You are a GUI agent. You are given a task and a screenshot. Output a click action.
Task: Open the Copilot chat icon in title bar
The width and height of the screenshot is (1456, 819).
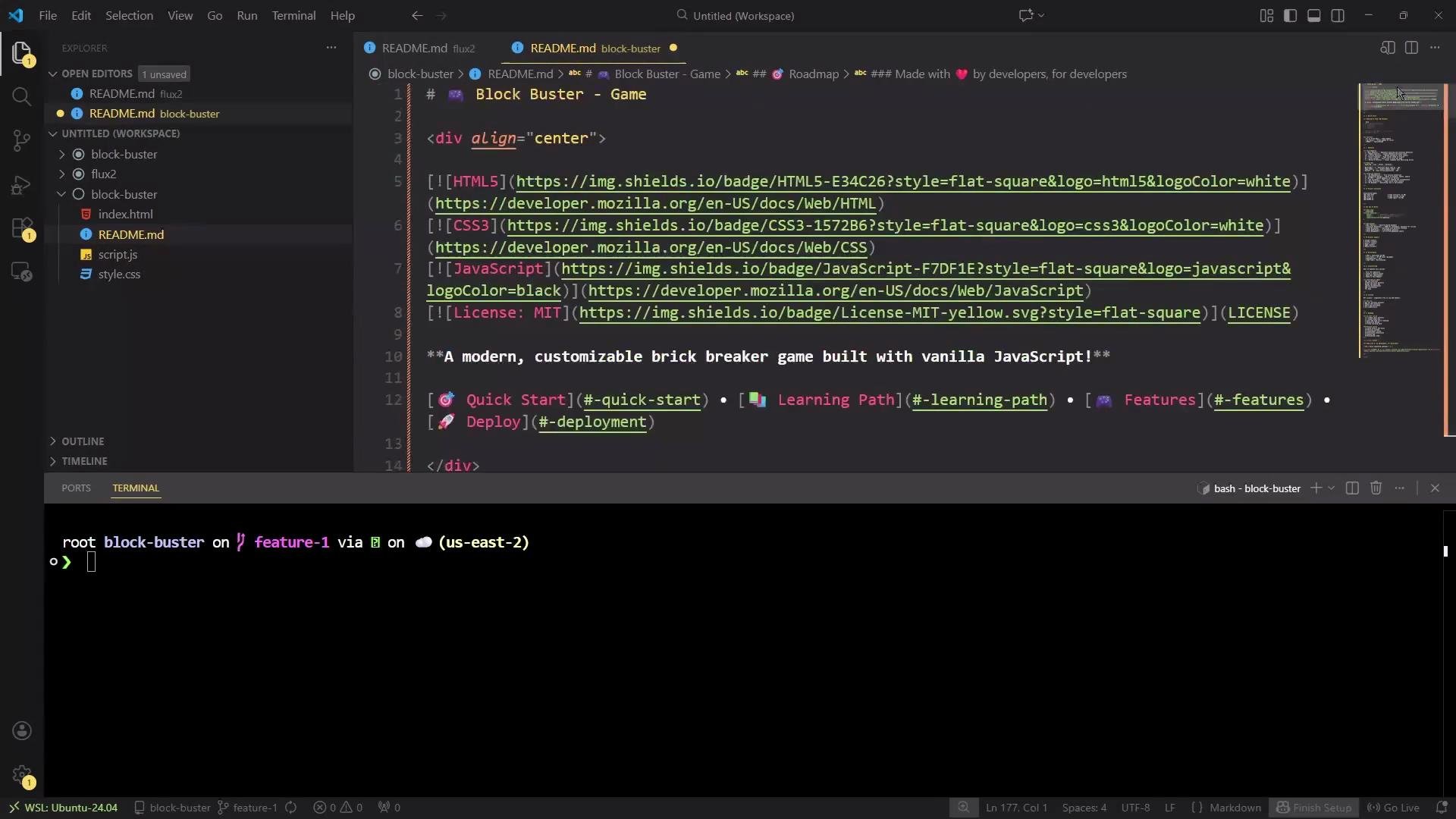[x=1026, y=15]
